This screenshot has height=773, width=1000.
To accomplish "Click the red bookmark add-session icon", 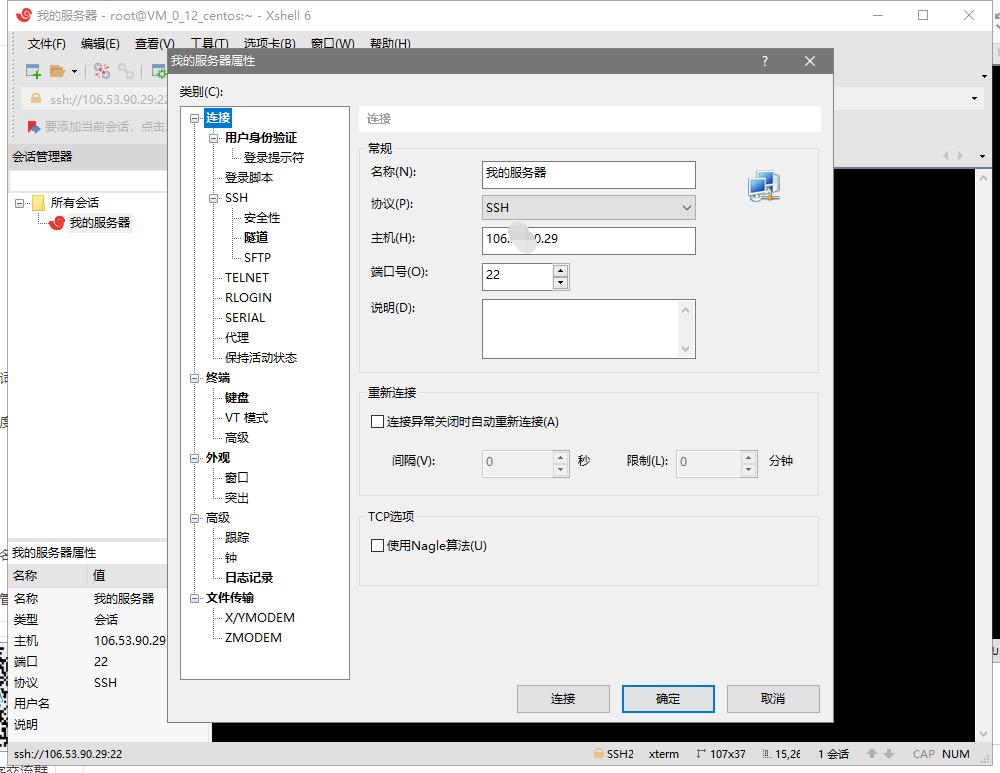I will coord(34,127).
